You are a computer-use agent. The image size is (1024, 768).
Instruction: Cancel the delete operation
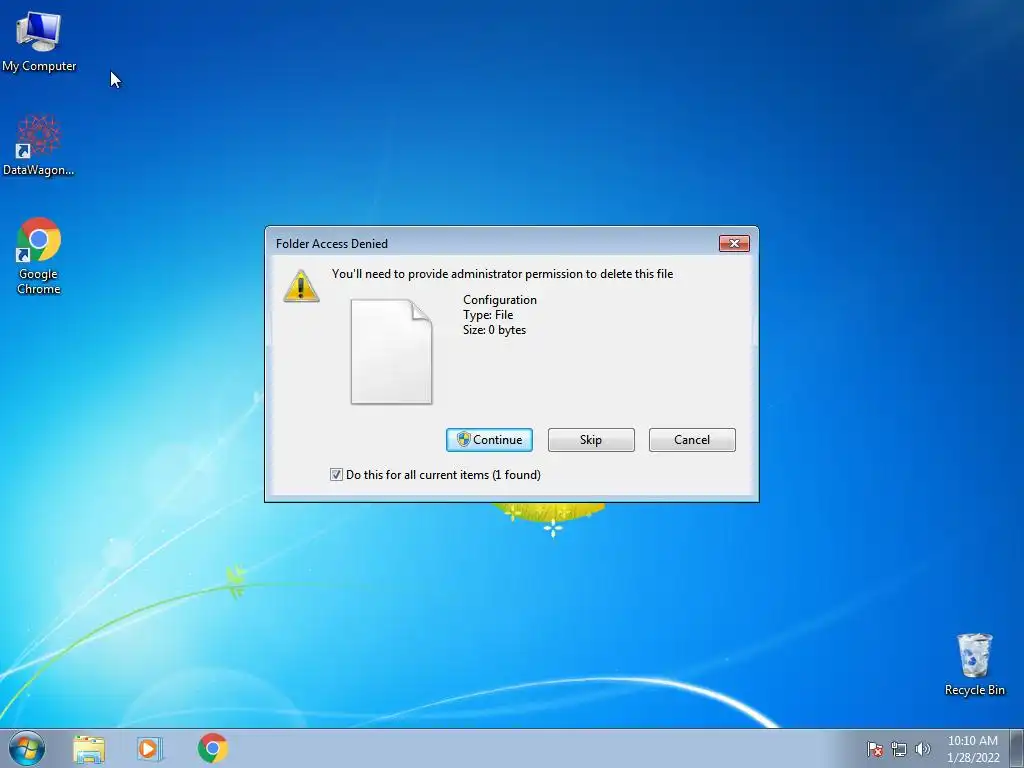click(x=692, y=440)
